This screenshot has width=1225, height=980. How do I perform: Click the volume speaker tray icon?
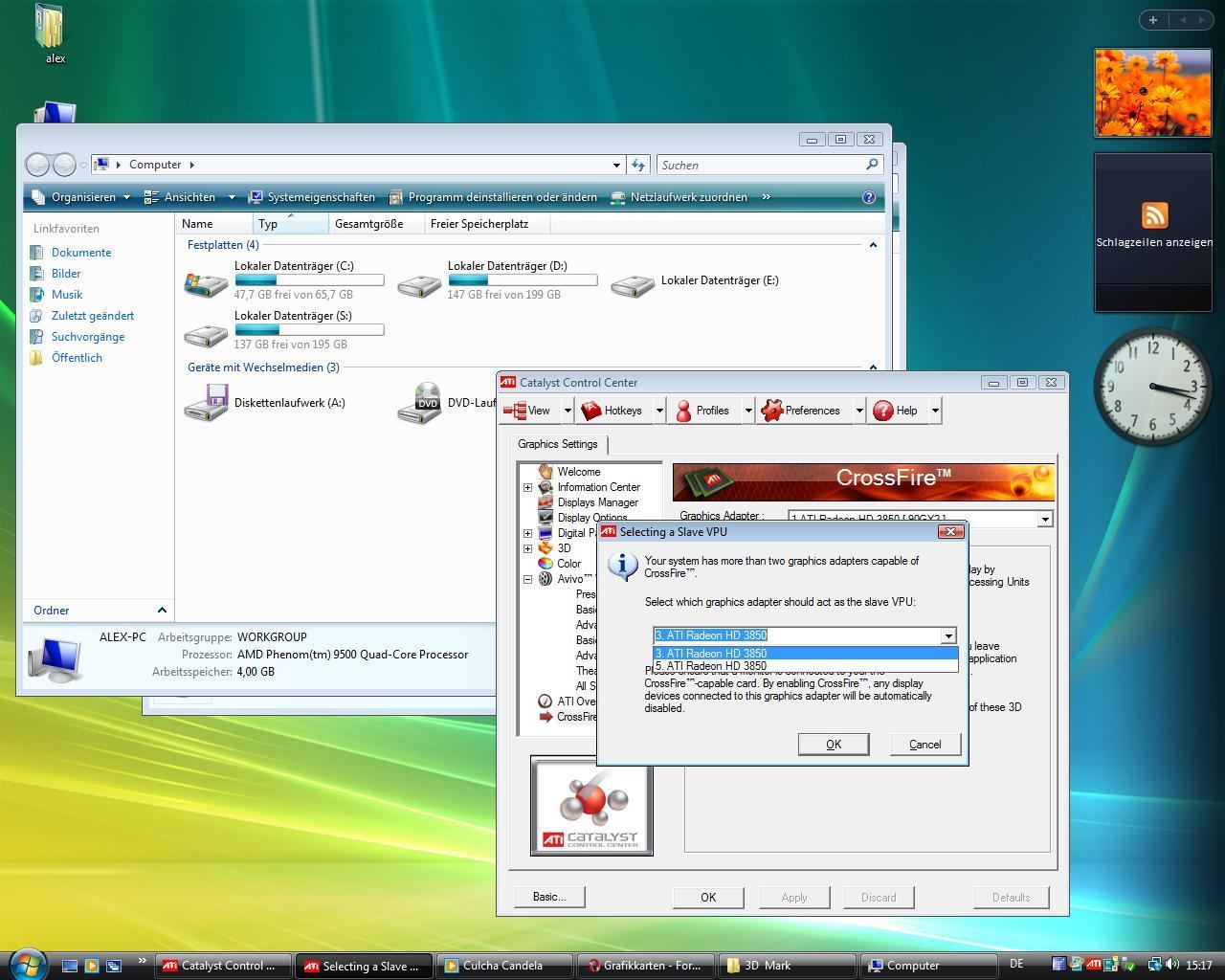[1172, 965]
